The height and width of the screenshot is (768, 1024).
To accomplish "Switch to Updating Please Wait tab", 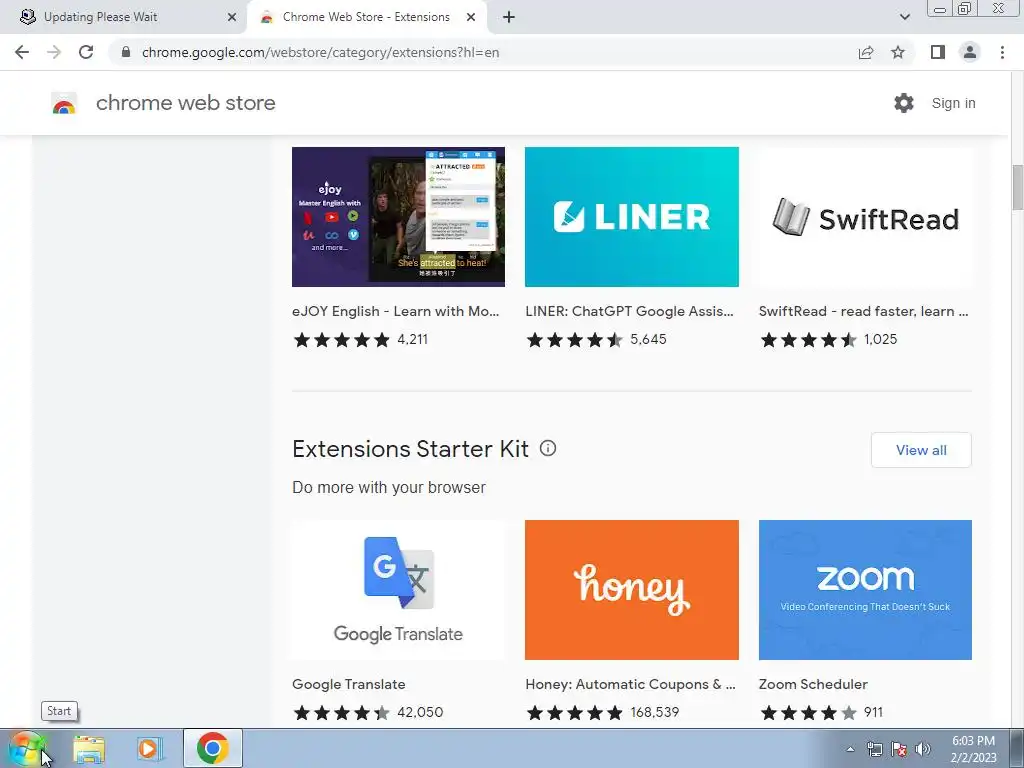I will [124, 17].
